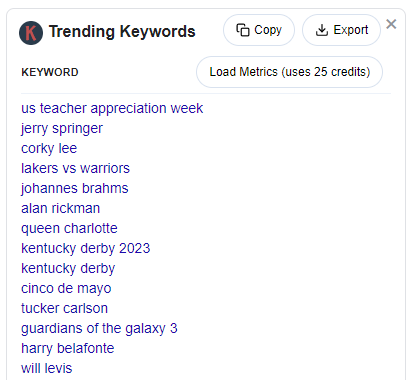Viewport: 415px width, 380px height.
Task: Click the KEYWORD column header
Action: [50, 72]
